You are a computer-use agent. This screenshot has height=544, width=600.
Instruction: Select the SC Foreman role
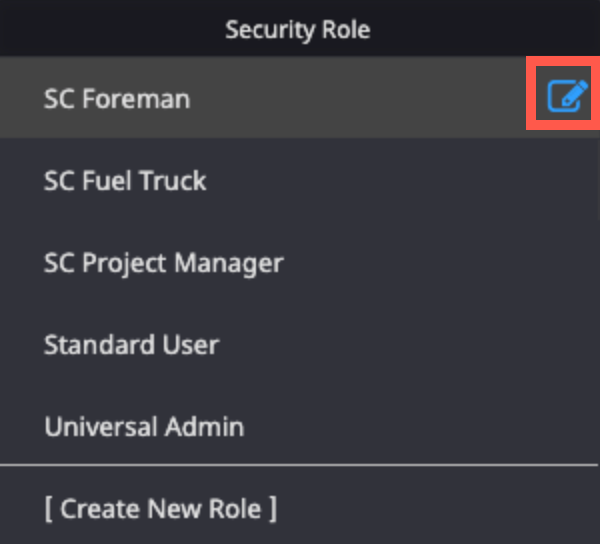pyautogui.click(x=298, y=98)
